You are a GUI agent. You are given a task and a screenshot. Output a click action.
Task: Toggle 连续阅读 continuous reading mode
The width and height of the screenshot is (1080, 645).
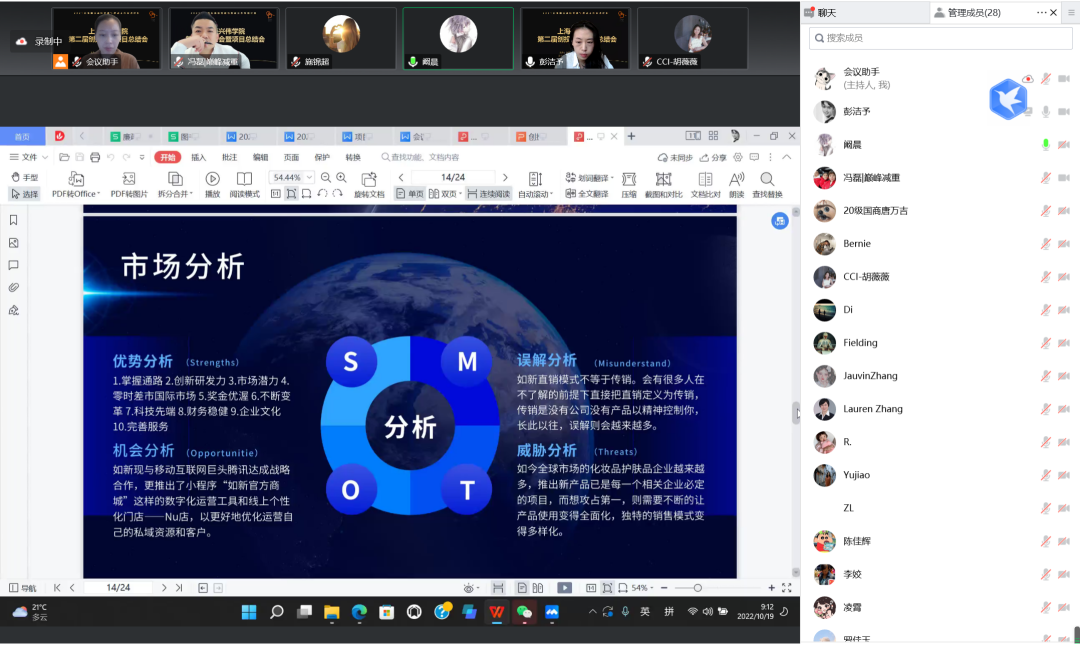[488, 194]
